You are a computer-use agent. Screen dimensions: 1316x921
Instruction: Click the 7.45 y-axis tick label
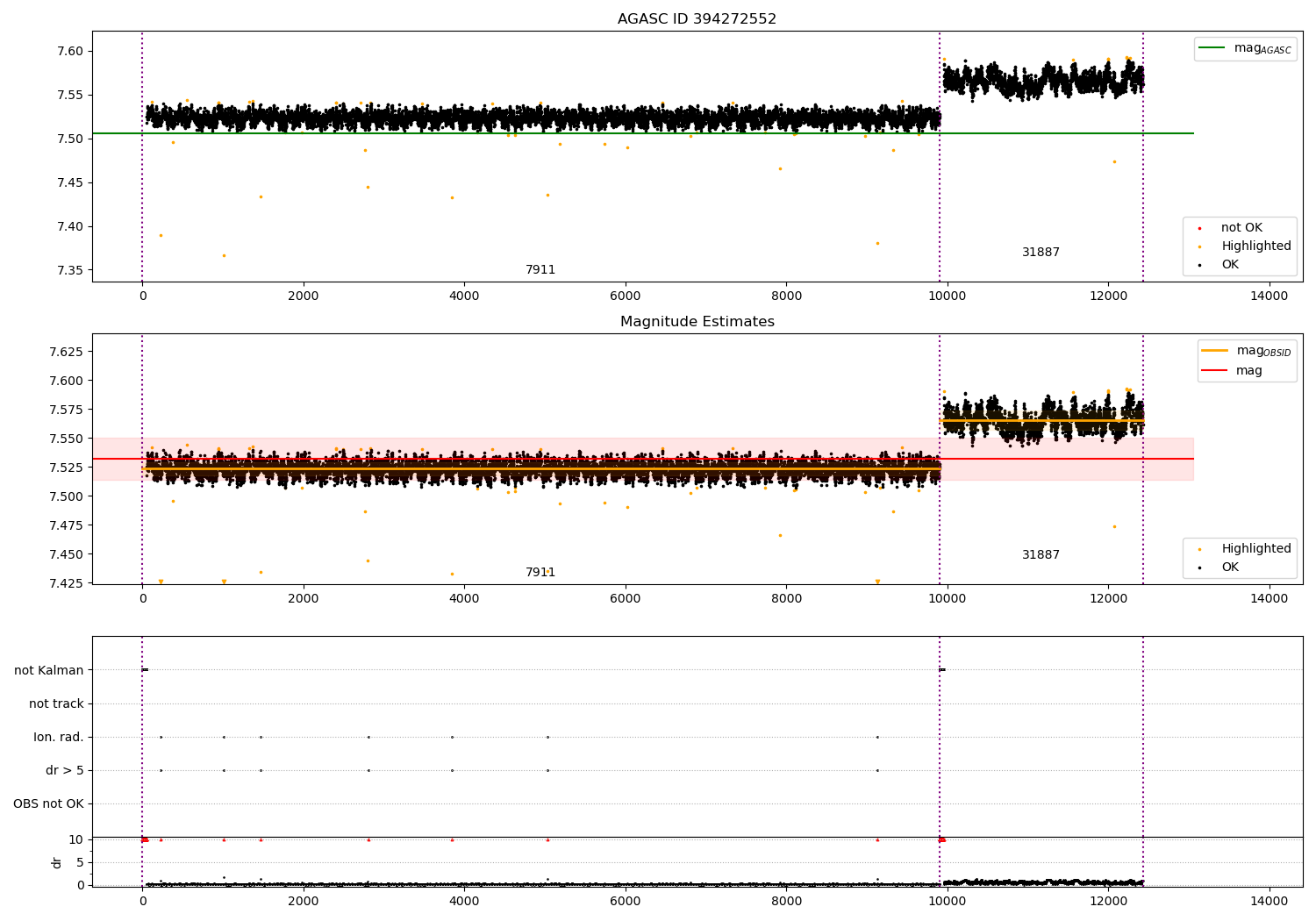click(71, 182)
